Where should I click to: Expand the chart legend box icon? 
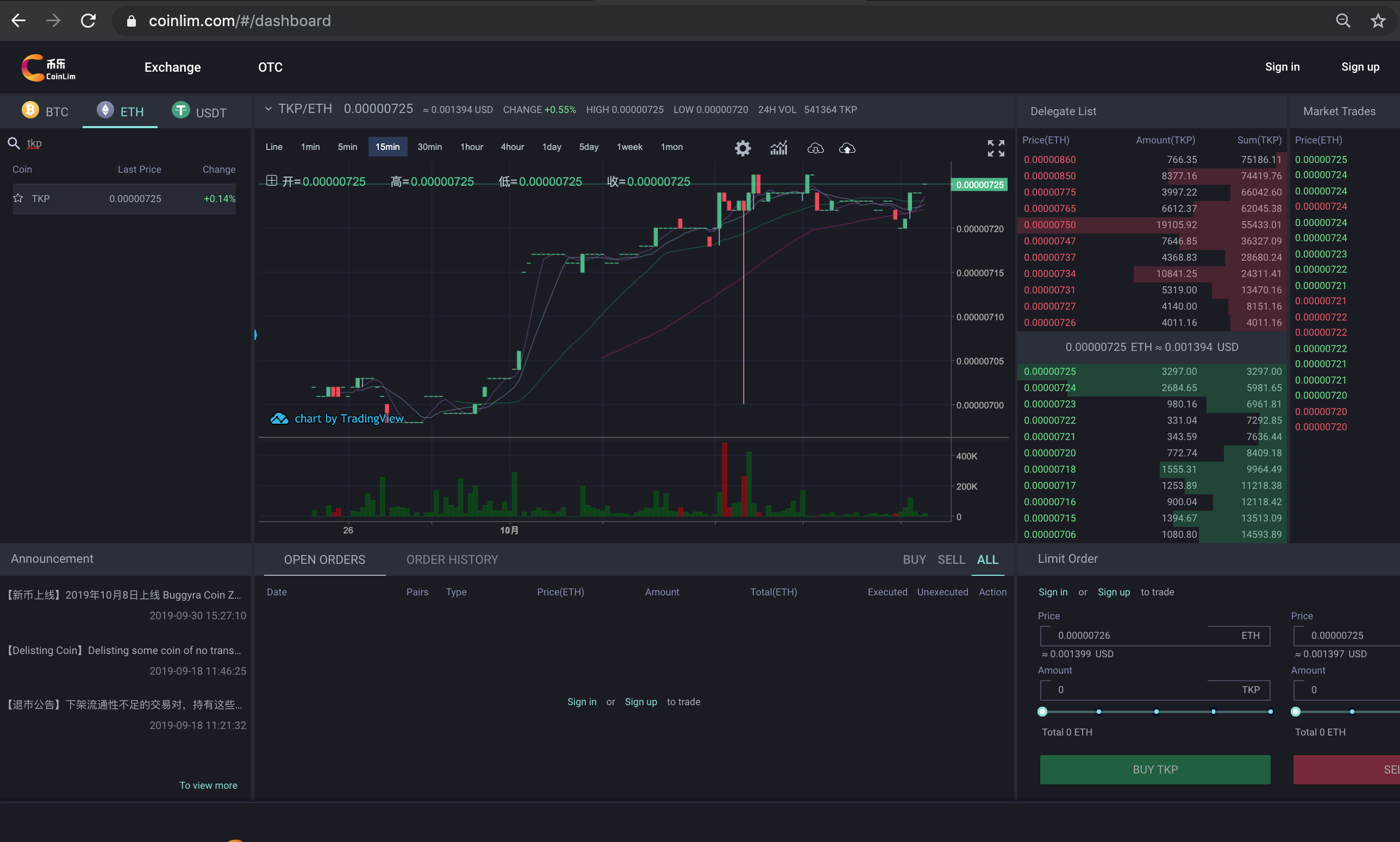[x=272, y=180]
